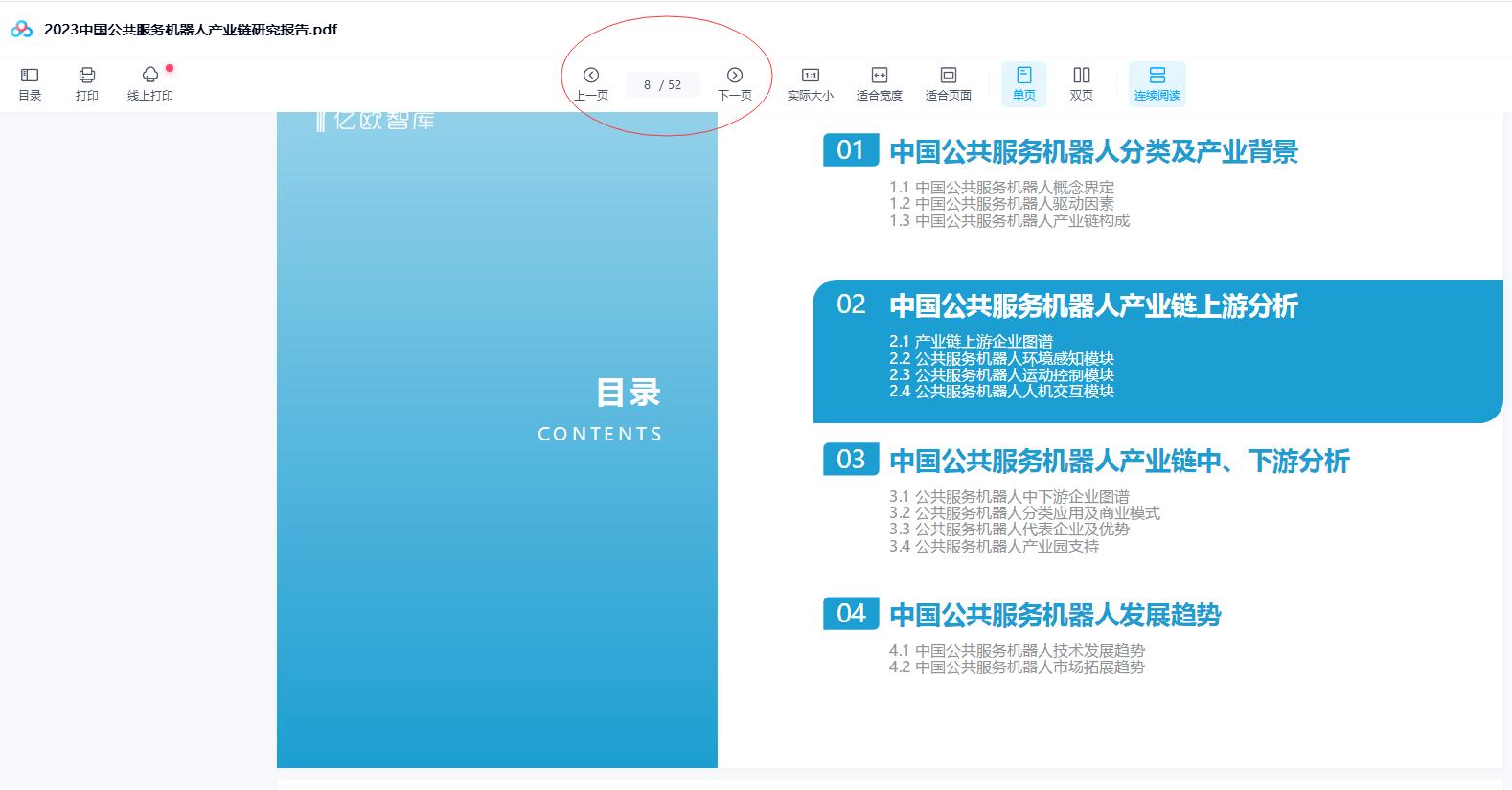
Task: Set zoom to 实际大小 actual size
Action: [811, 83]
